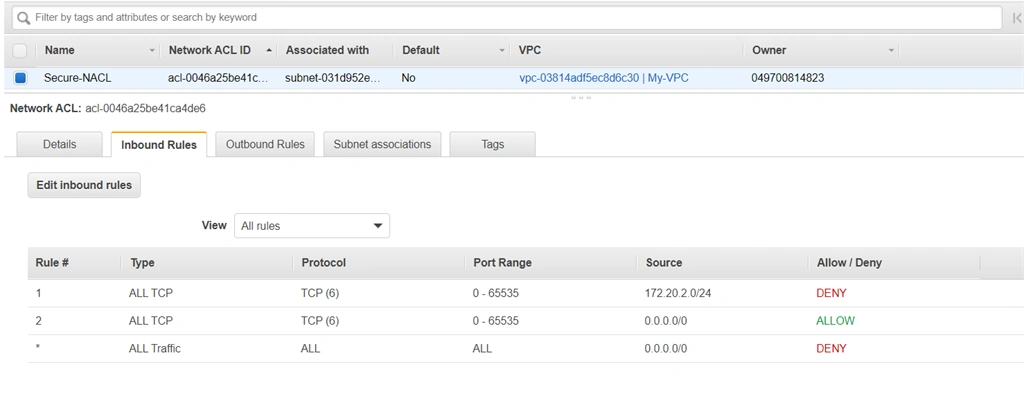This screenshot has width=1024, height=396.
Task: Click the DENY value of the * rule
Action: pyautogui.click(x=831, y=348)
